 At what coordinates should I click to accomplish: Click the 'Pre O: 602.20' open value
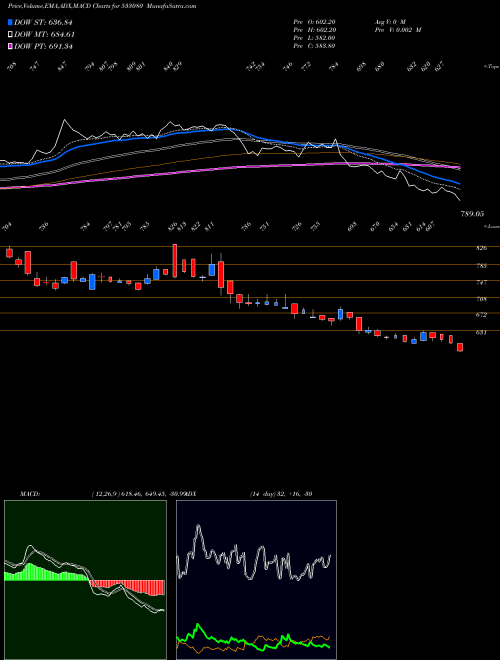tap(314, 21)
